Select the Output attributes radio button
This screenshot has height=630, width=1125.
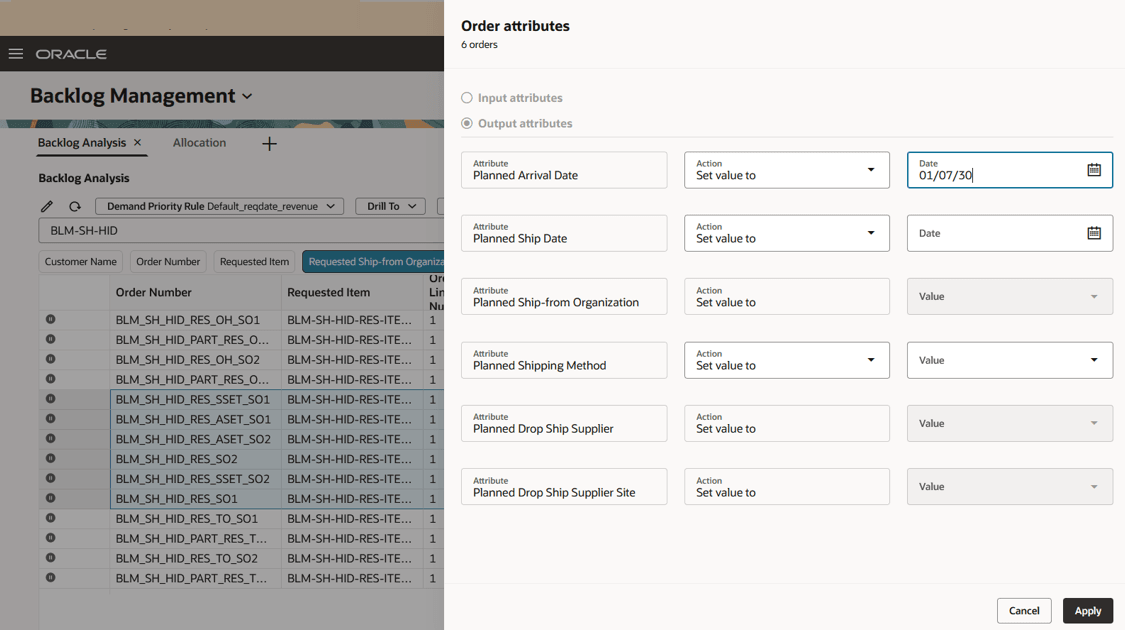click(x=467, y=123)
